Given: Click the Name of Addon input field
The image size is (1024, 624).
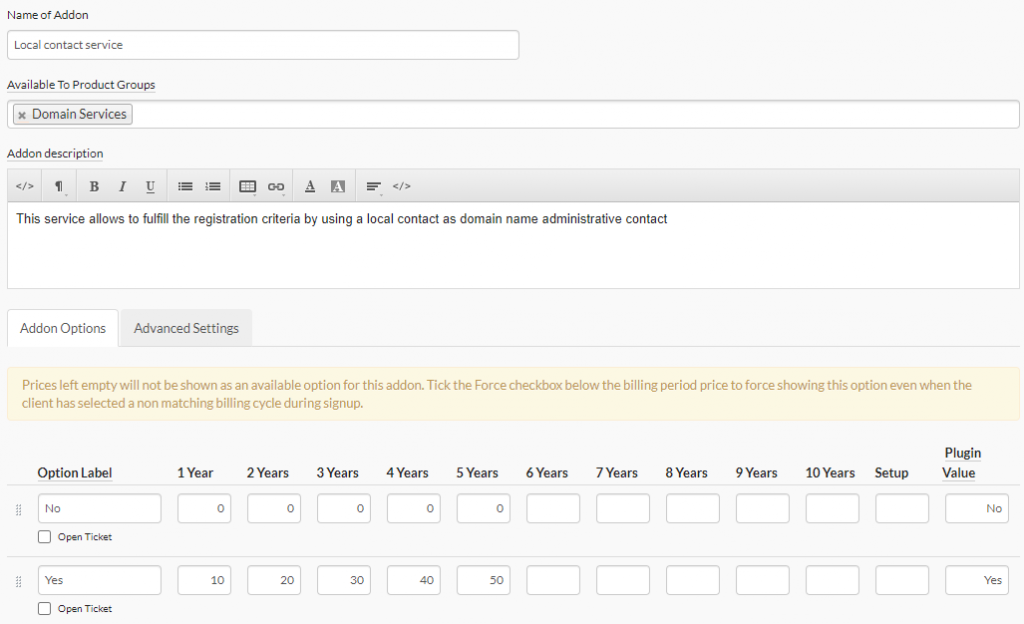Looking at the screenshot, I should [x=263, y=45].
